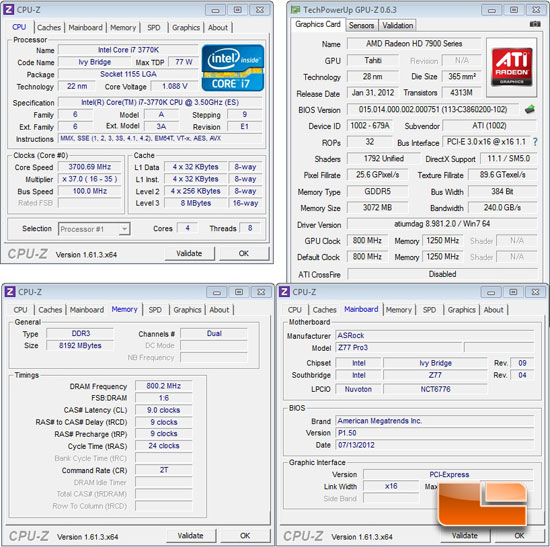This screenshot has height=547, width=550.
Task: Click Validate in Memory CPU-Z window
Action: click(190, 536)
